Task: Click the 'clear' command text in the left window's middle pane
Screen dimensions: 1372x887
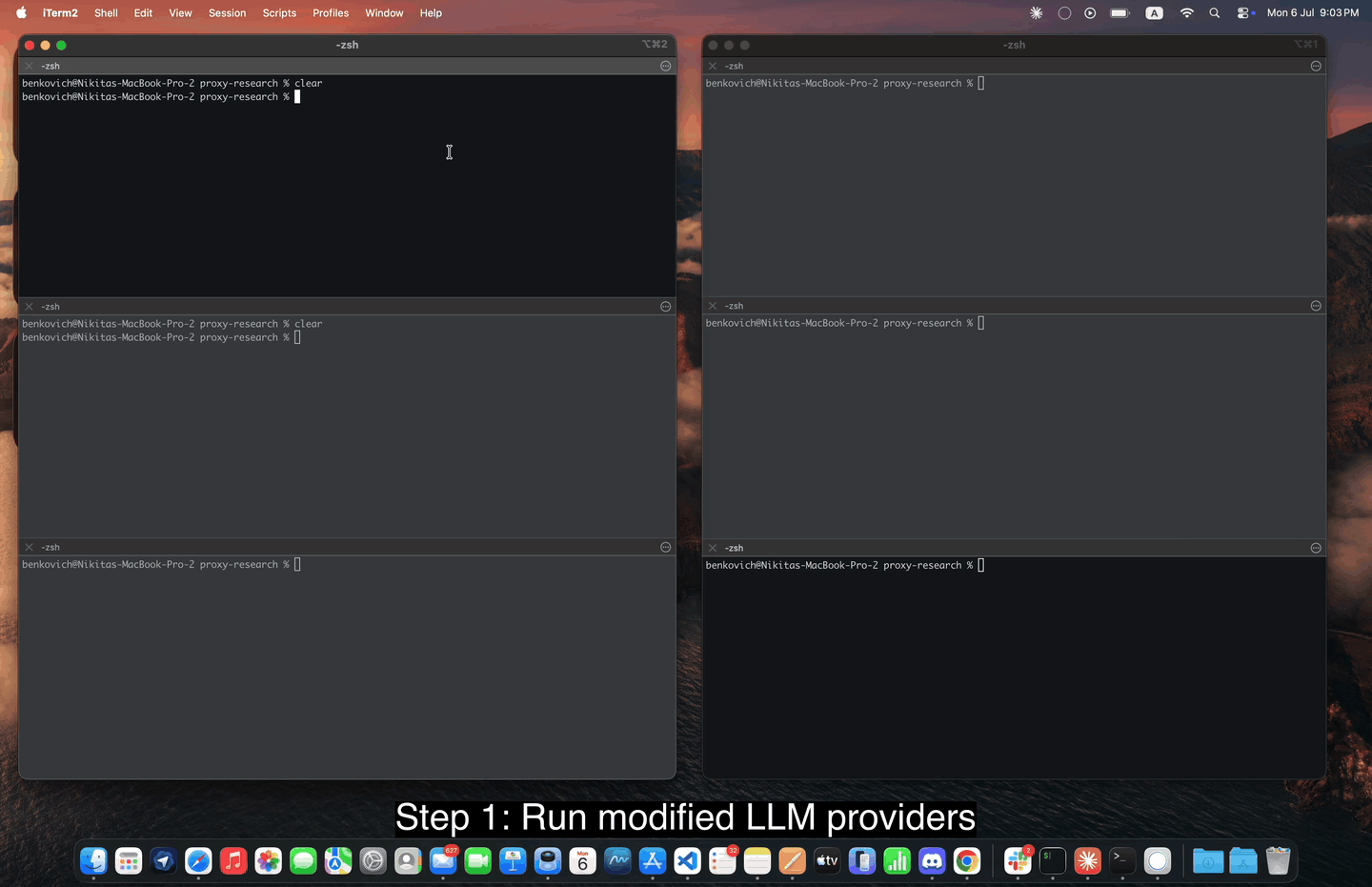Action: click(308, 324)
